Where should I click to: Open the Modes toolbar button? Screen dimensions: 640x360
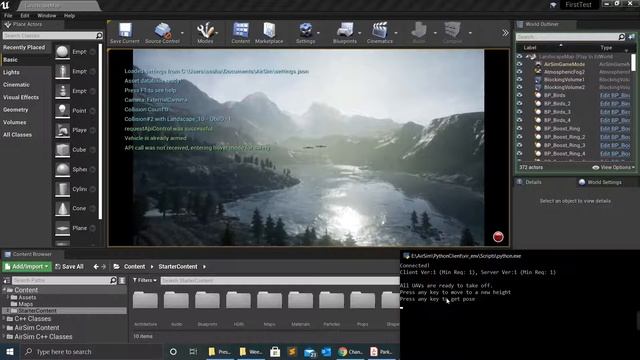point(205,33)
